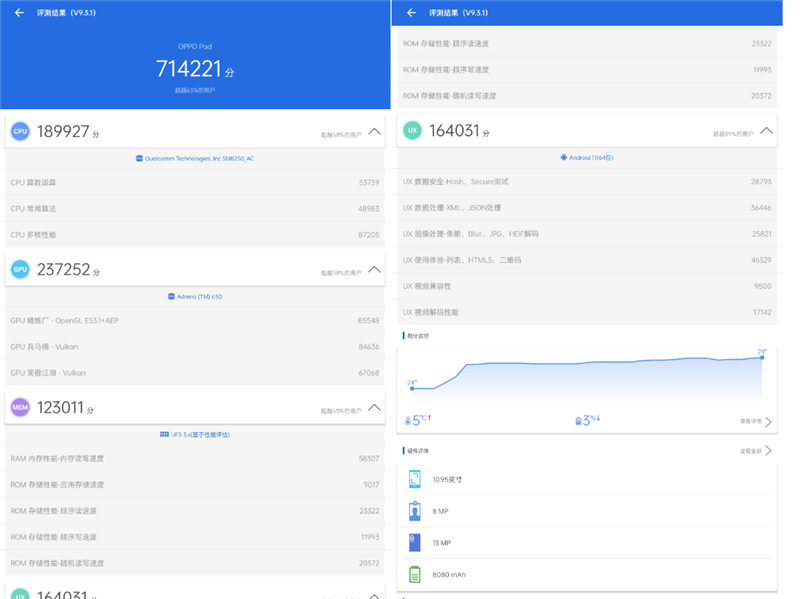Collapse the GPU 237252 score section
The height and width of the screenshot is (599, 800).
[374, 269]
